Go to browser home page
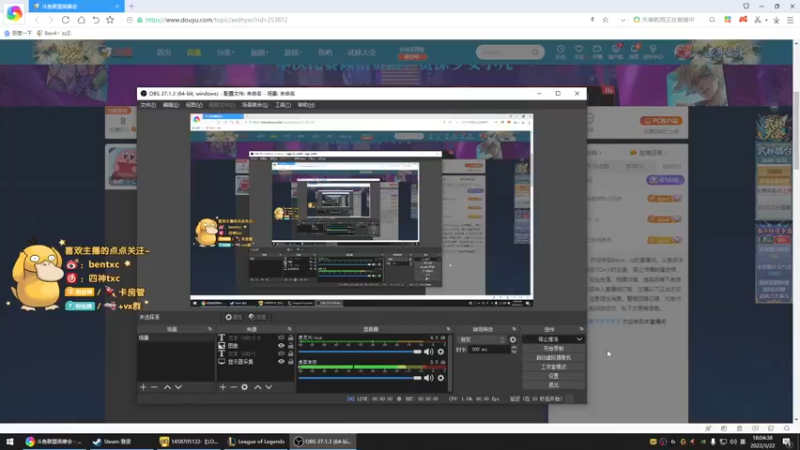 point(81,20)
